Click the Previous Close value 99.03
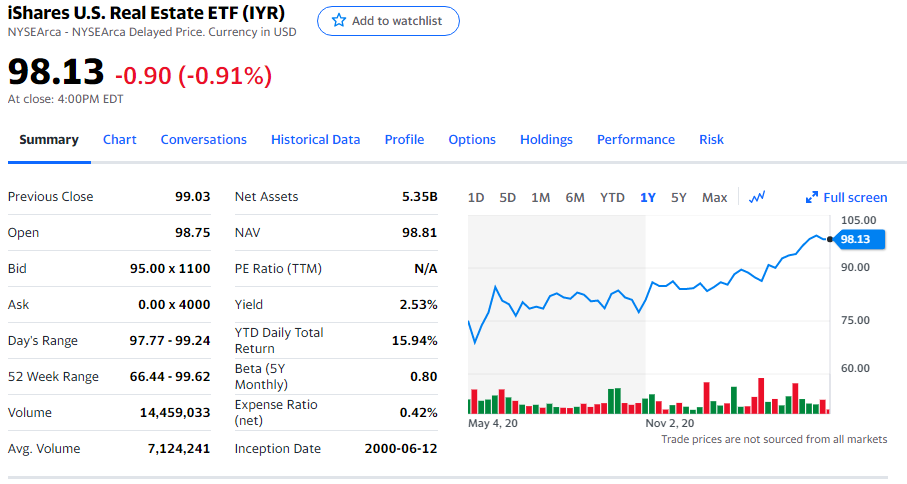907x484 pixels. pos(193,197)
